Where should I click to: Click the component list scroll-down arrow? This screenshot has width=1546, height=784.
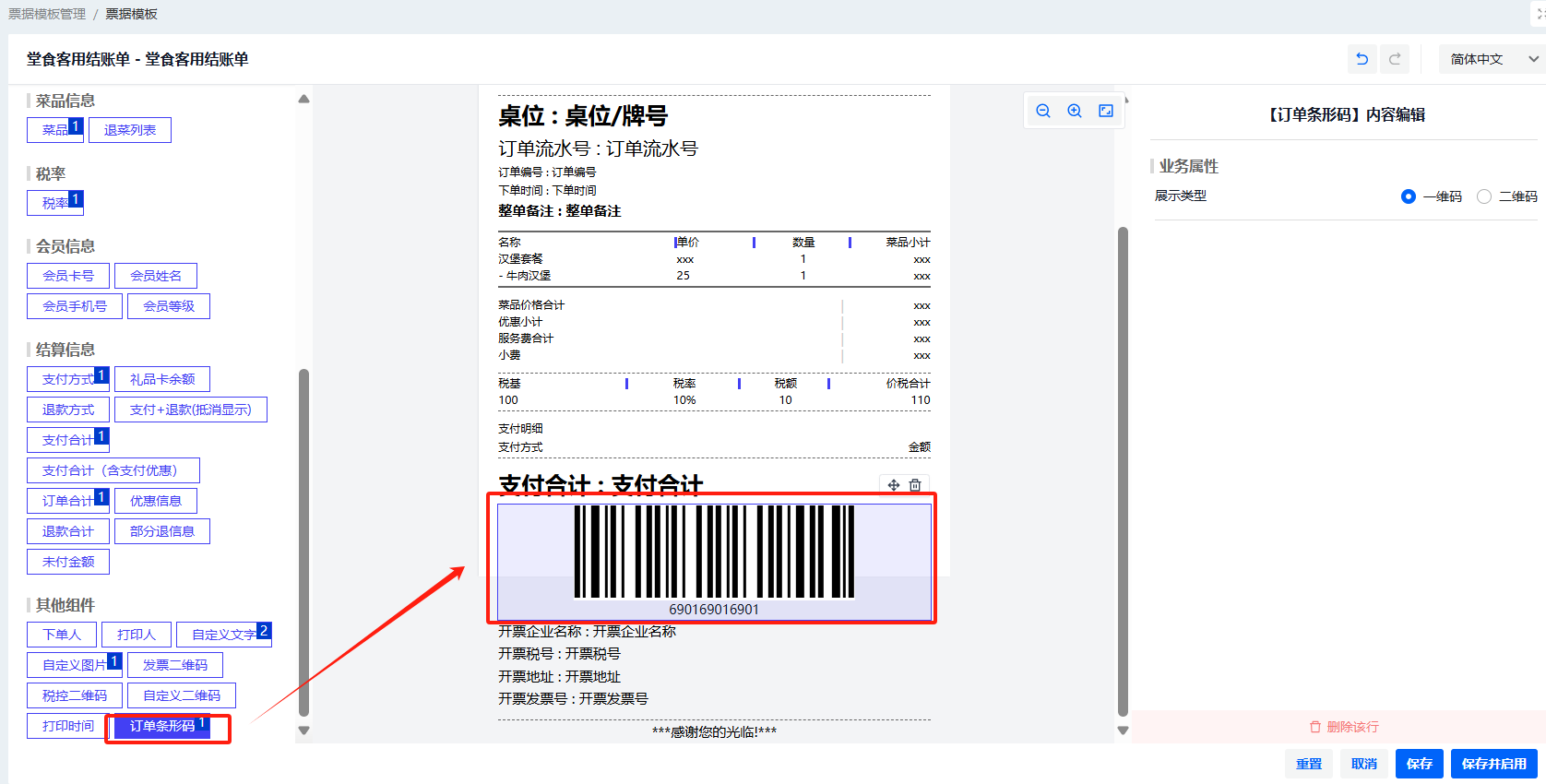point(303,731)
